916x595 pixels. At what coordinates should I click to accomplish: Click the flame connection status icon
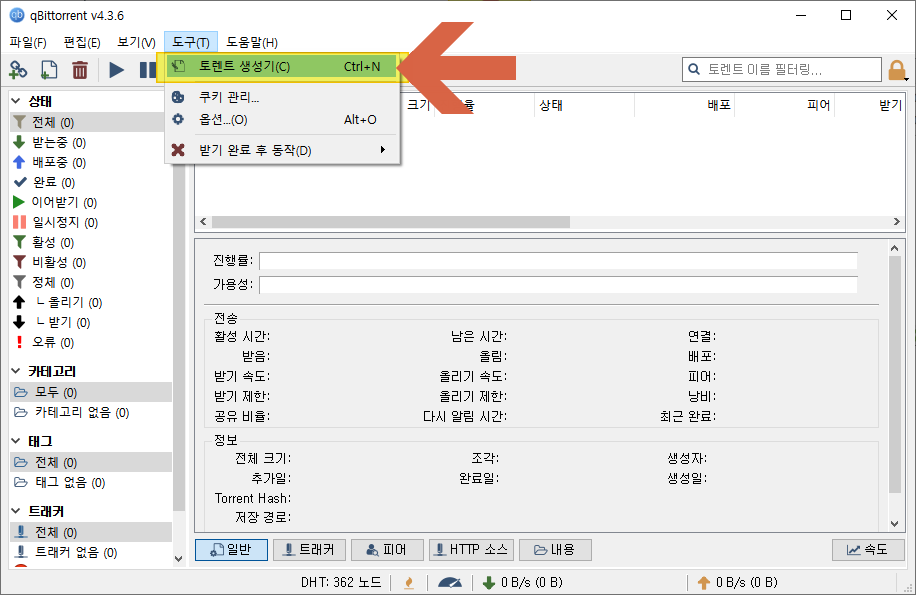coord(409,583)
